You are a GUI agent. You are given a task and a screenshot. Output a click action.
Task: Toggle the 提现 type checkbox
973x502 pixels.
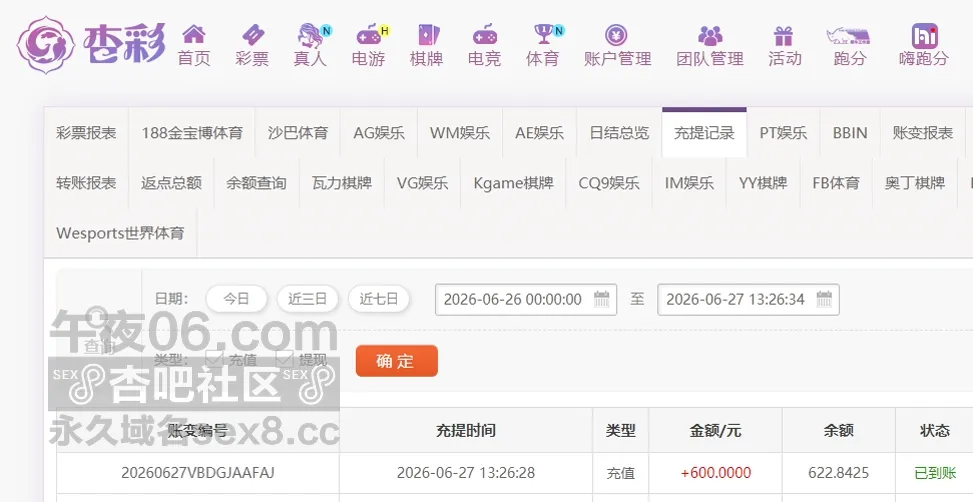tap(284, 358)
